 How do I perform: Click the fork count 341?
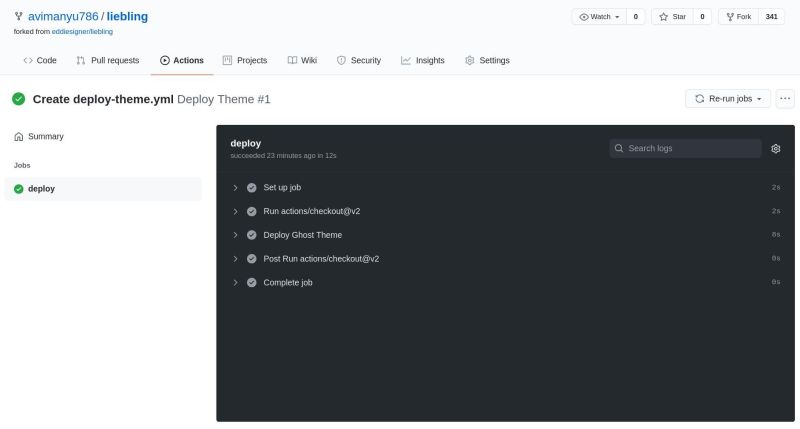coord(771,17)
